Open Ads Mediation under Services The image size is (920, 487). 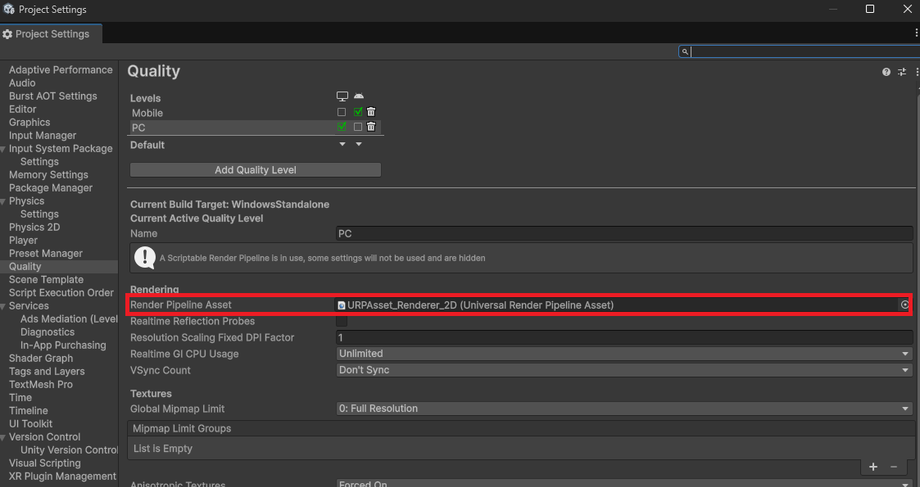69,319
